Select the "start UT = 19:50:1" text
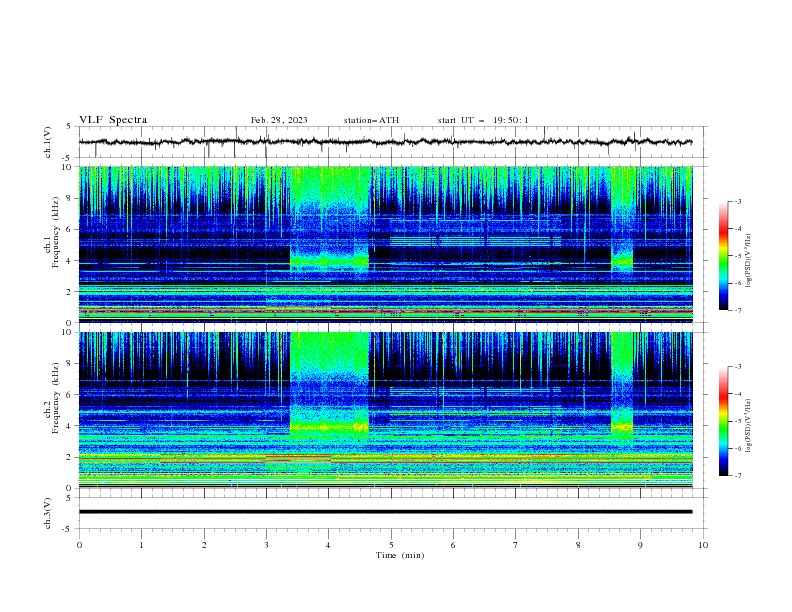 [483, 120]
